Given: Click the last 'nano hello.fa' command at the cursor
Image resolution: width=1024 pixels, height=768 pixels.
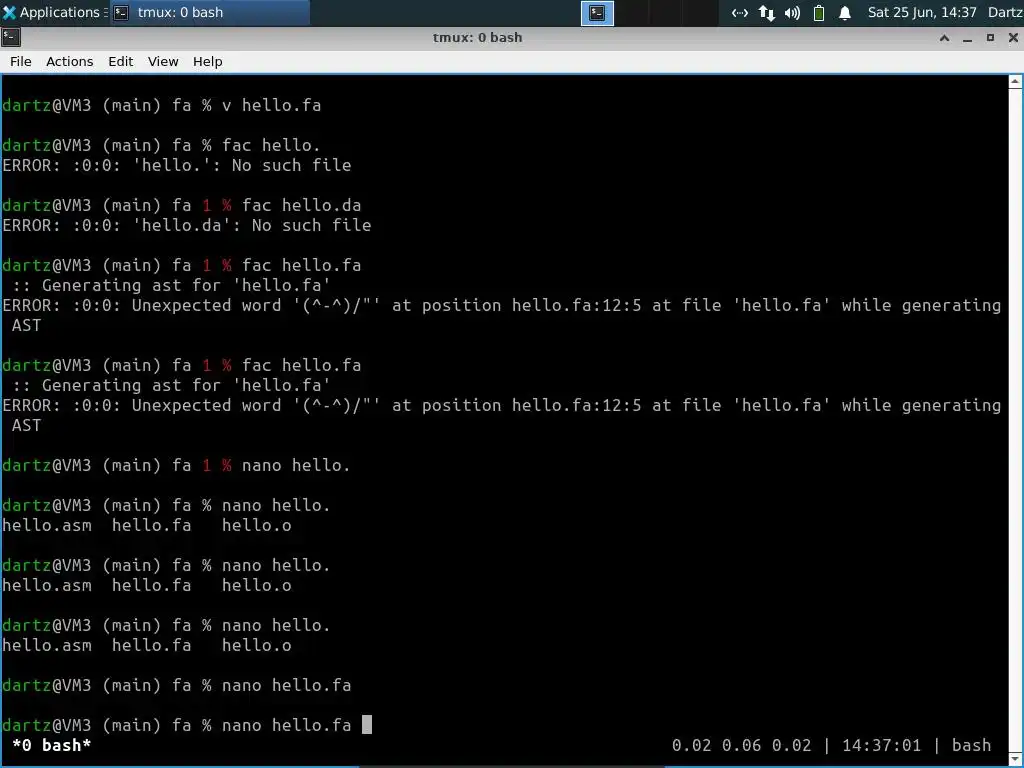Looking at the screenshot, I should [286, 725].
